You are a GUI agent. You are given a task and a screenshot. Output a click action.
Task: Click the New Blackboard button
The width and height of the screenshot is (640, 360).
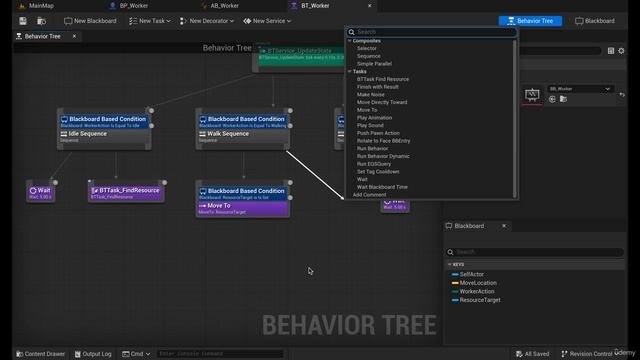pos(90,21)
